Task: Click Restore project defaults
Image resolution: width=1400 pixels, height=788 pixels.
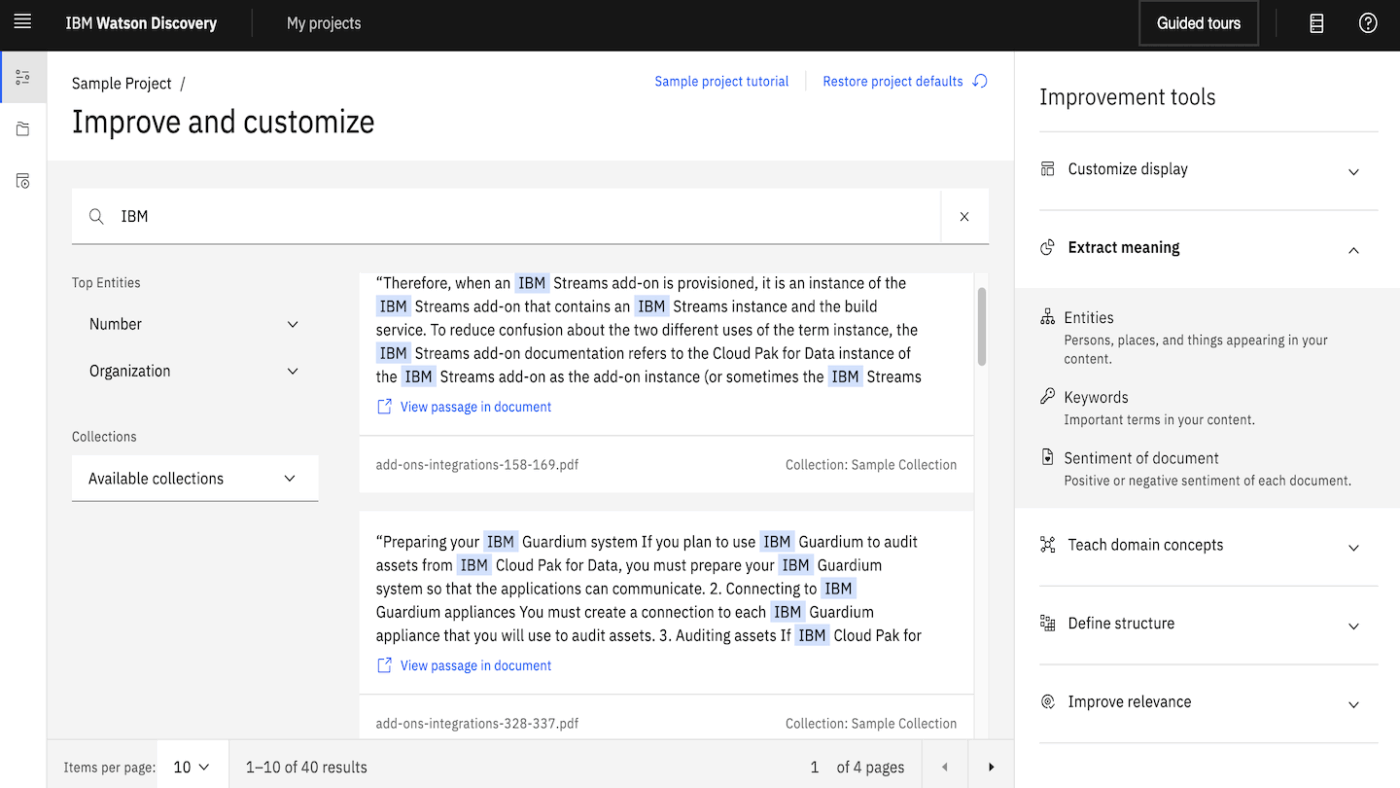Action: pyautogui.click(x=892, y=81)
